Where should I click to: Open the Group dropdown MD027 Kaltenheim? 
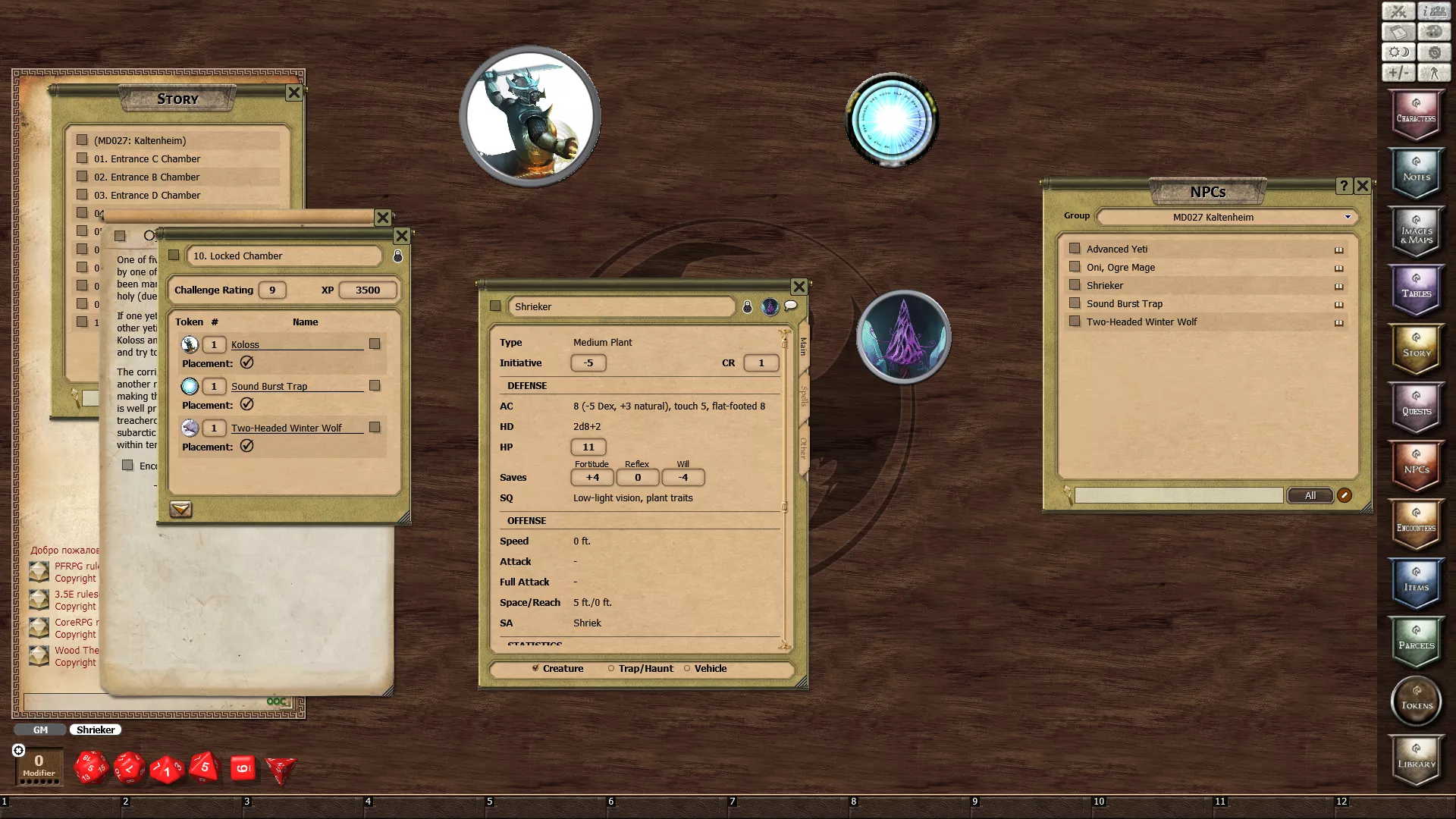[1227, 217]
